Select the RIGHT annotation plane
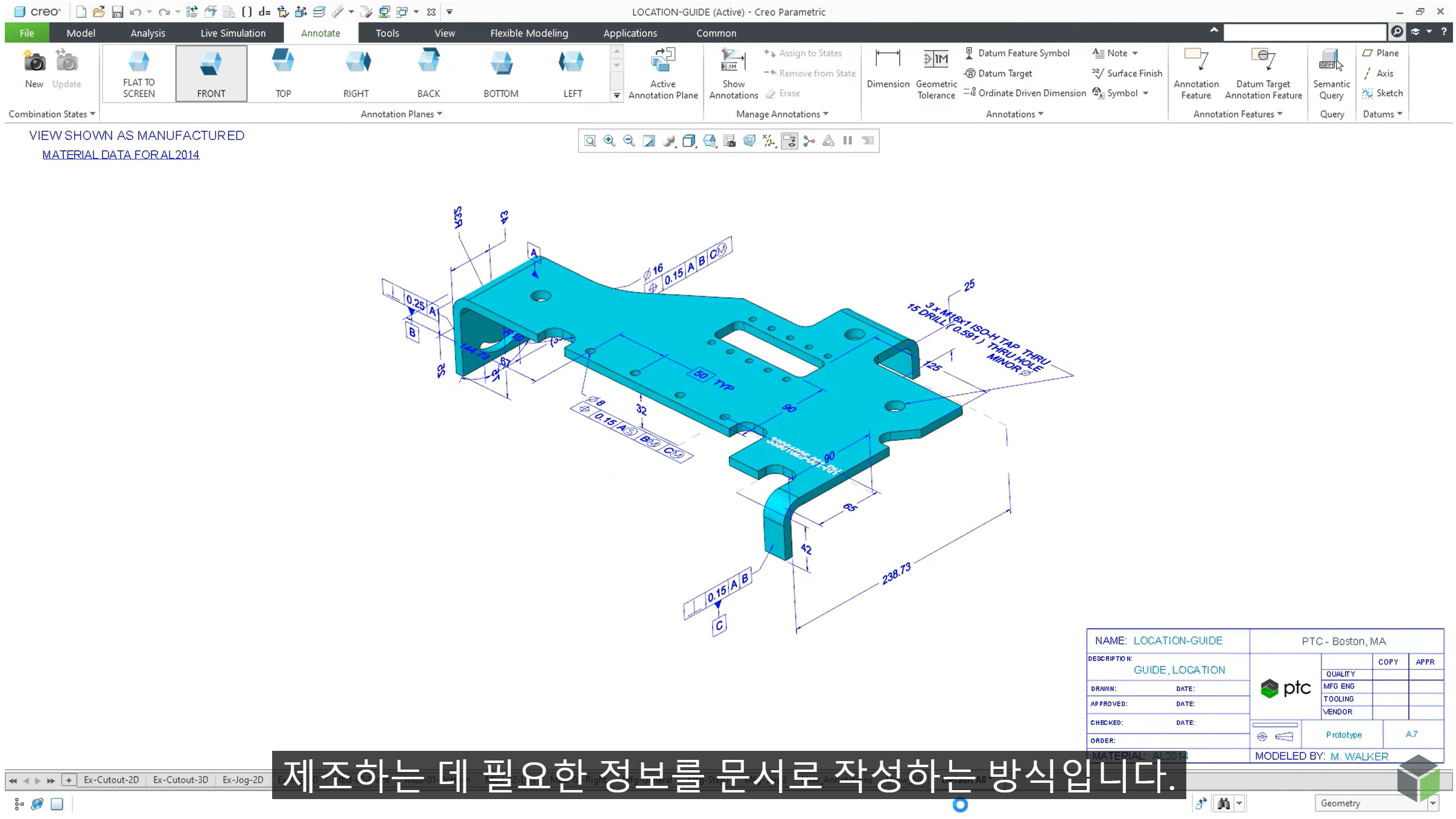Viewport: 1456px width, 819px height. [x=356, y=74]
